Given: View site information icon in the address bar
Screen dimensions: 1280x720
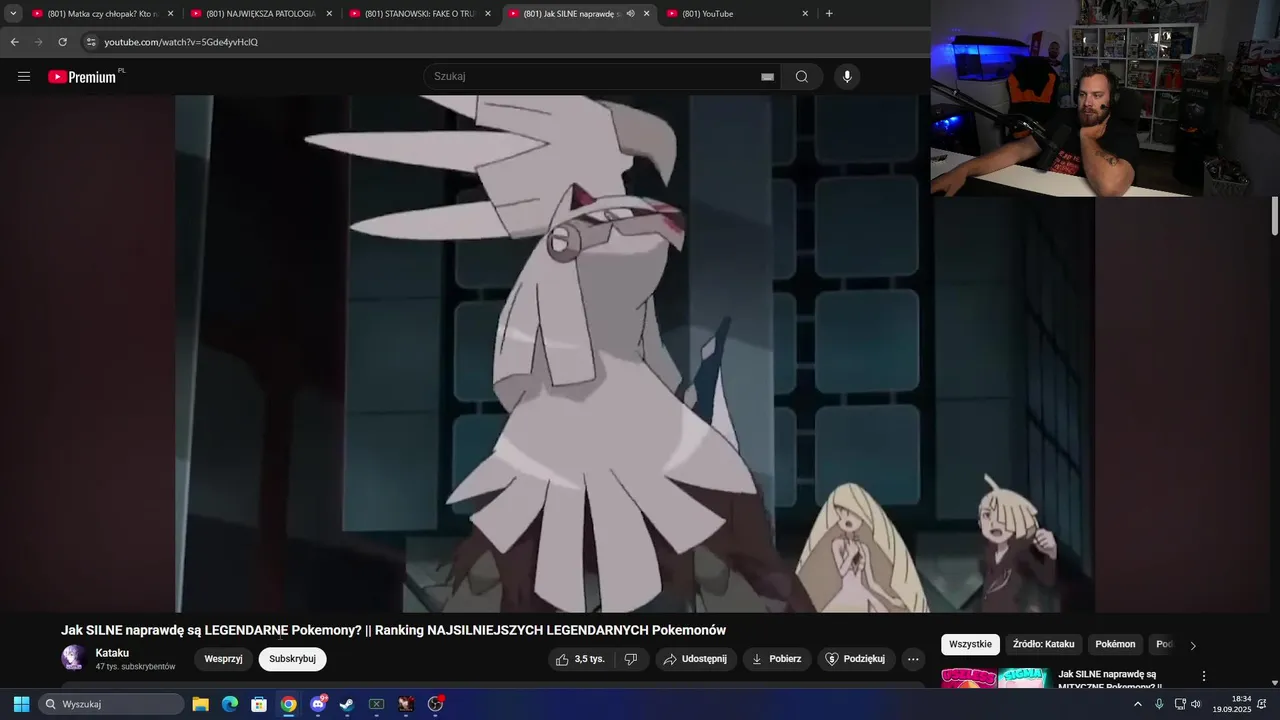Looking at the screenshot, I should coord(91,42).
